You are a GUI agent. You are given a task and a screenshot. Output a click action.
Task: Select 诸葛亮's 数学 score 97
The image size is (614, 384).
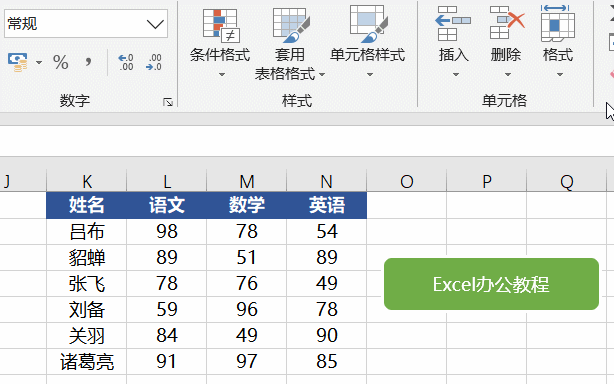(247, 361)
